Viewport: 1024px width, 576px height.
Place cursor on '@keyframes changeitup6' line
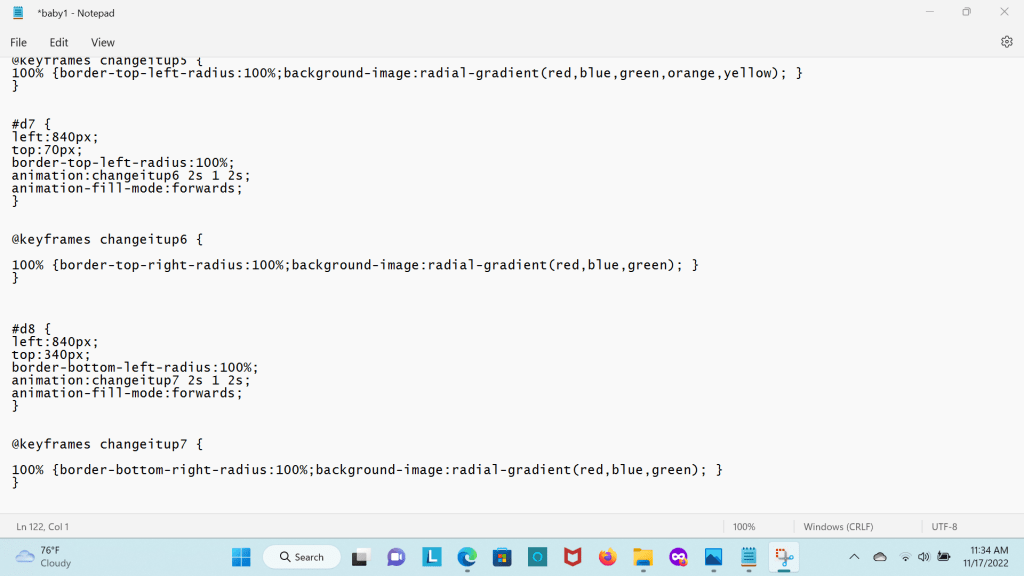[107, 240]
